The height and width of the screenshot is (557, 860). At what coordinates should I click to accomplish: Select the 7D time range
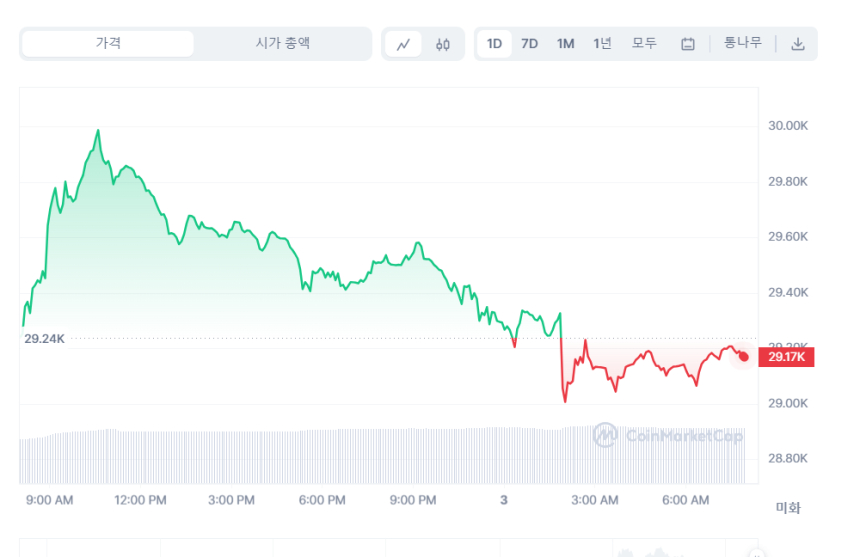[530, 44]
